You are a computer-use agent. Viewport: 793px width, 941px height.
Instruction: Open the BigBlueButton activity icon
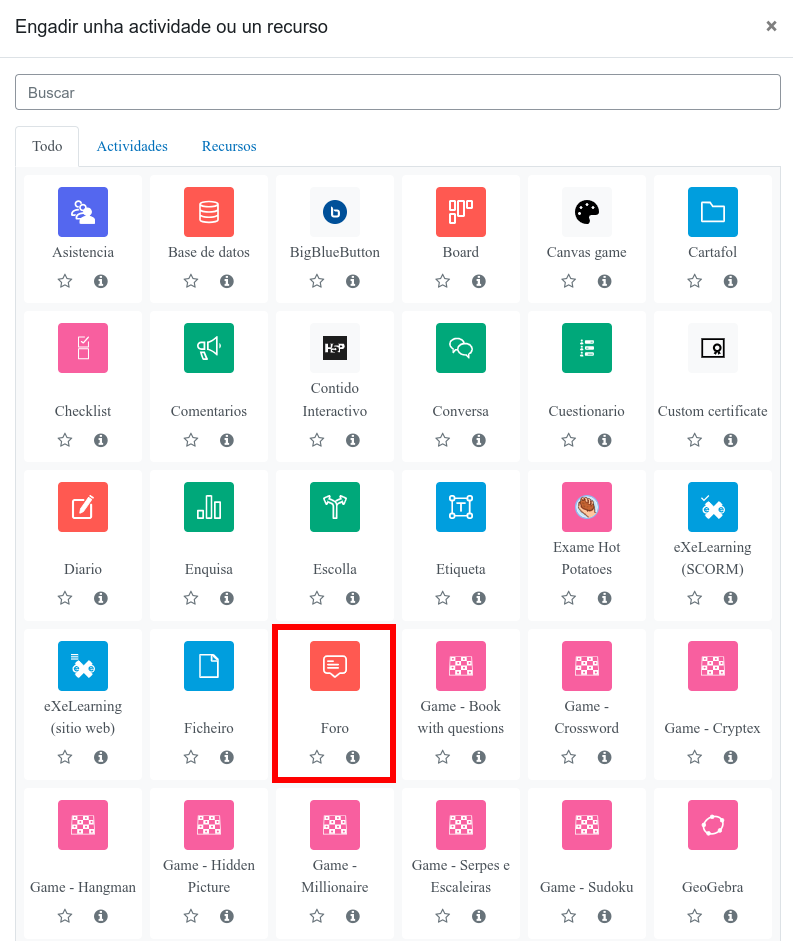point(335,212)
